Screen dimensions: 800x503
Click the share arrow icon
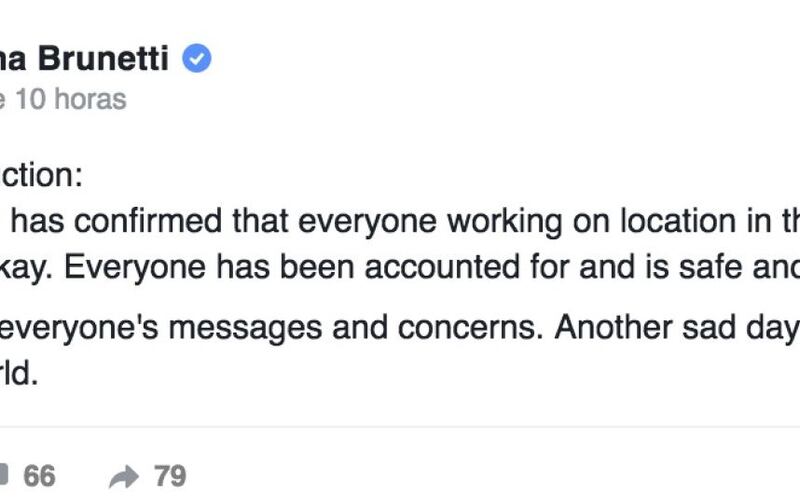coord(124,477)
